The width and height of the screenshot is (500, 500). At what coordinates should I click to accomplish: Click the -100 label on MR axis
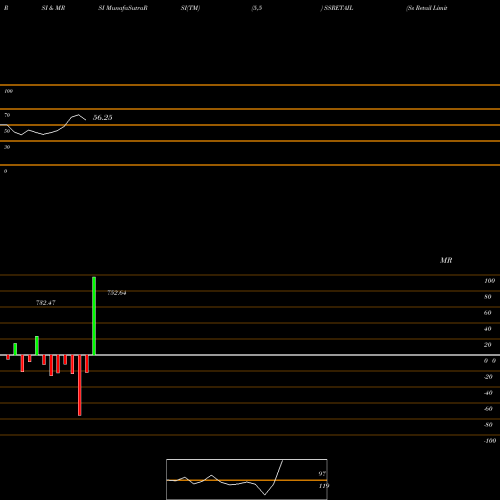click(490, 441)
